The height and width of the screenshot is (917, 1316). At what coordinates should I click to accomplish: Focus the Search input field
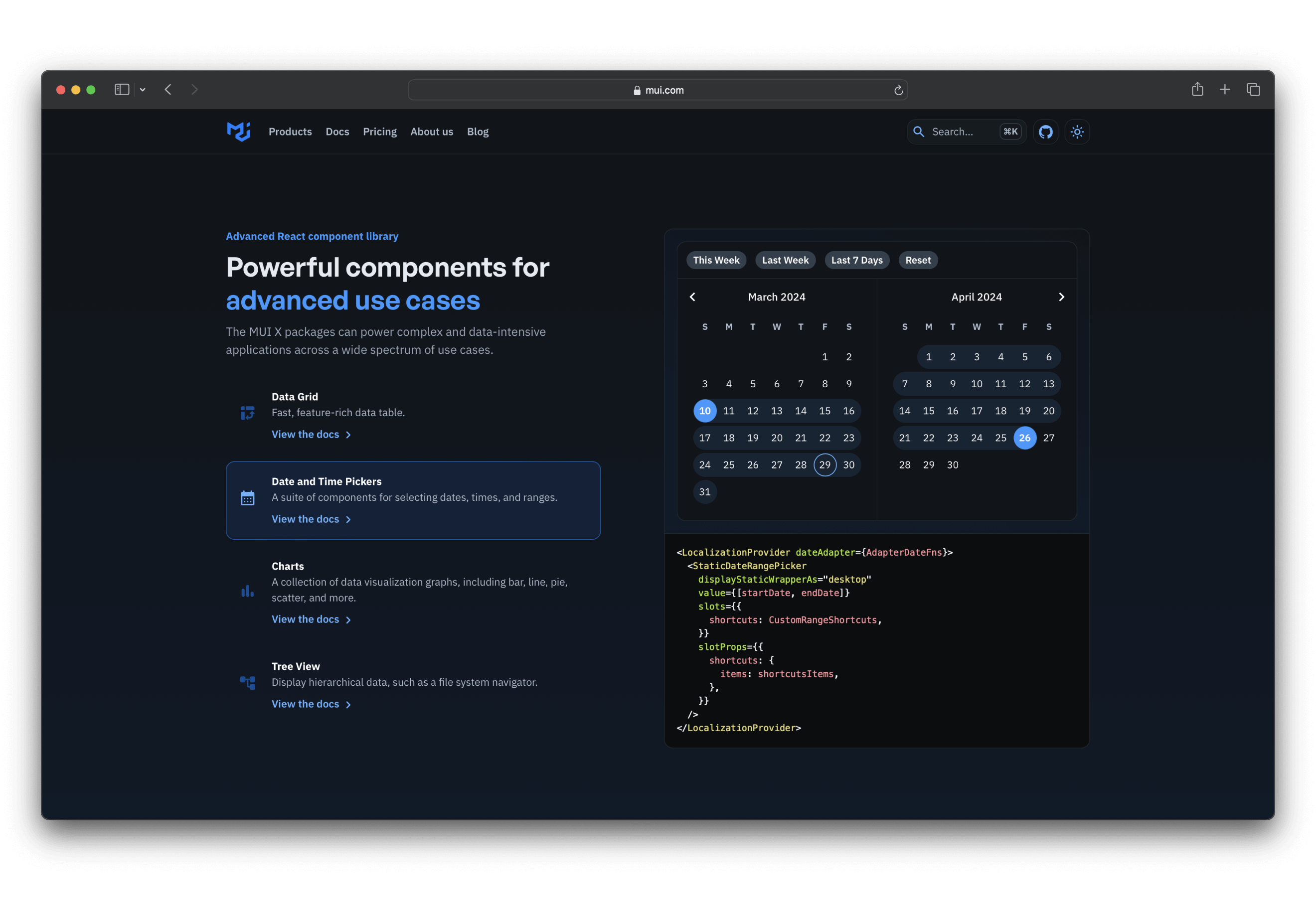(x=967, y=132)
